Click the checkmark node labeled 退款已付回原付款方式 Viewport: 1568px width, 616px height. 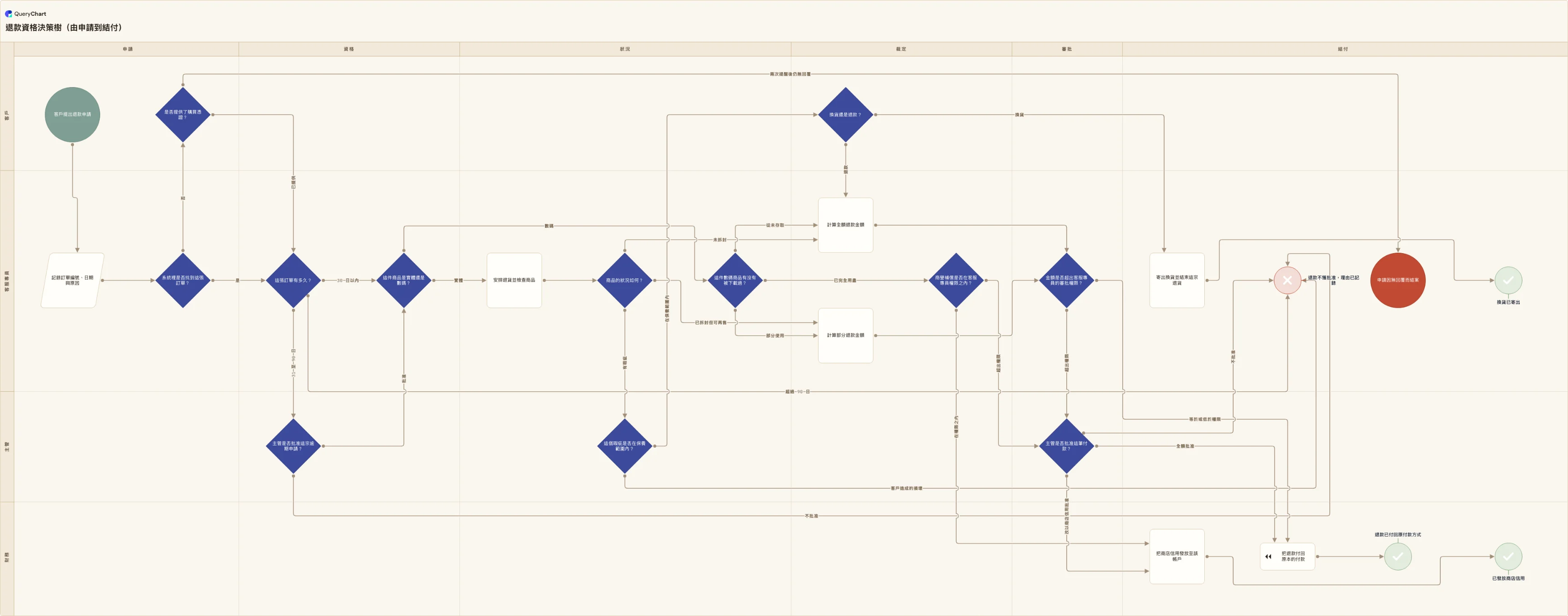coord(1397,556)
